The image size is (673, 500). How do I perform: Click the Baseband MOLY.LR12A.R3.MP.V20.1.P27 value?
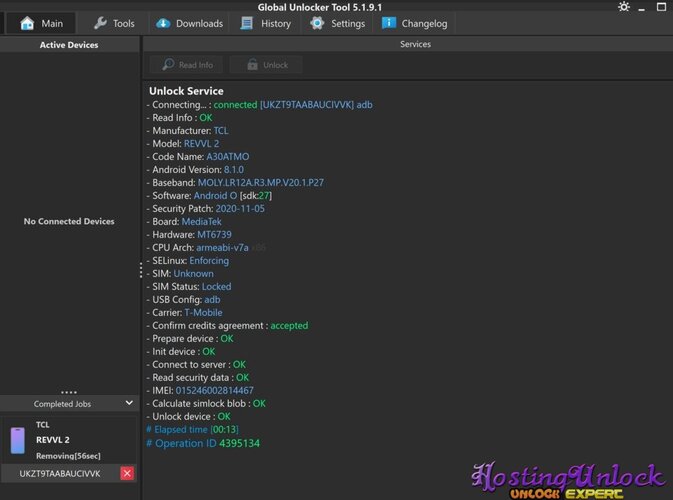(x=261, y=182)
